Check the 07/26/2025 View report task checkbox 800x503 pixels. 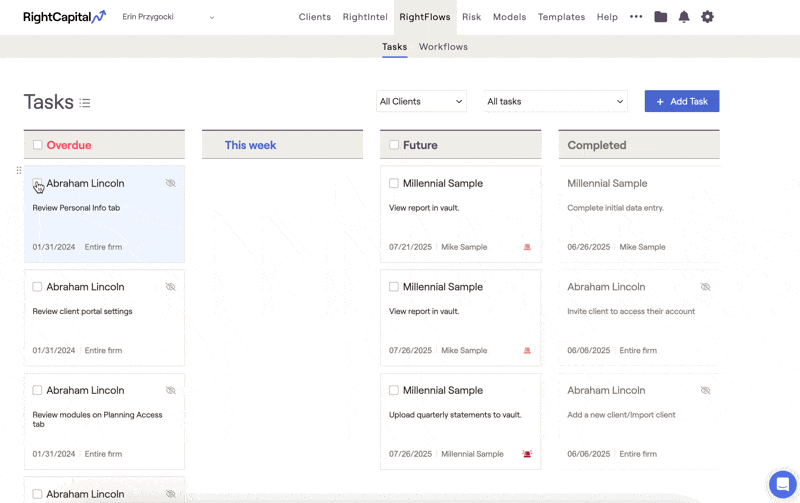pyautogui.click(x=394, y=287)
